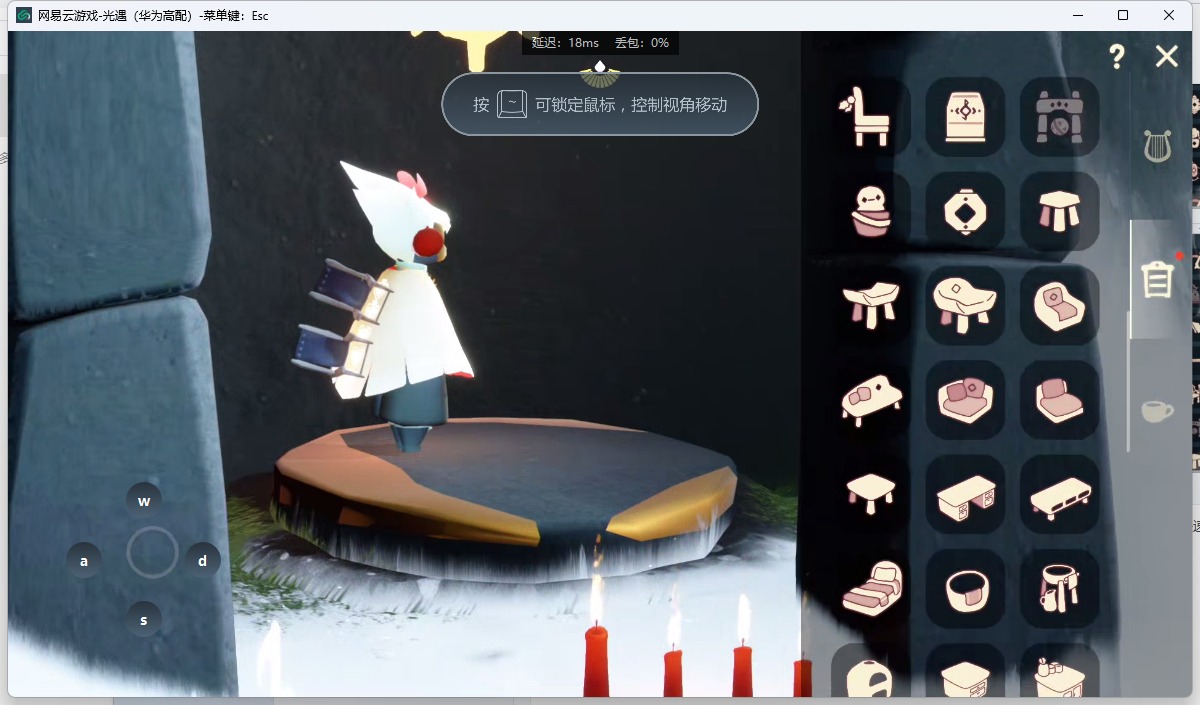
Task: Select the bed prop
Action: 871,588
